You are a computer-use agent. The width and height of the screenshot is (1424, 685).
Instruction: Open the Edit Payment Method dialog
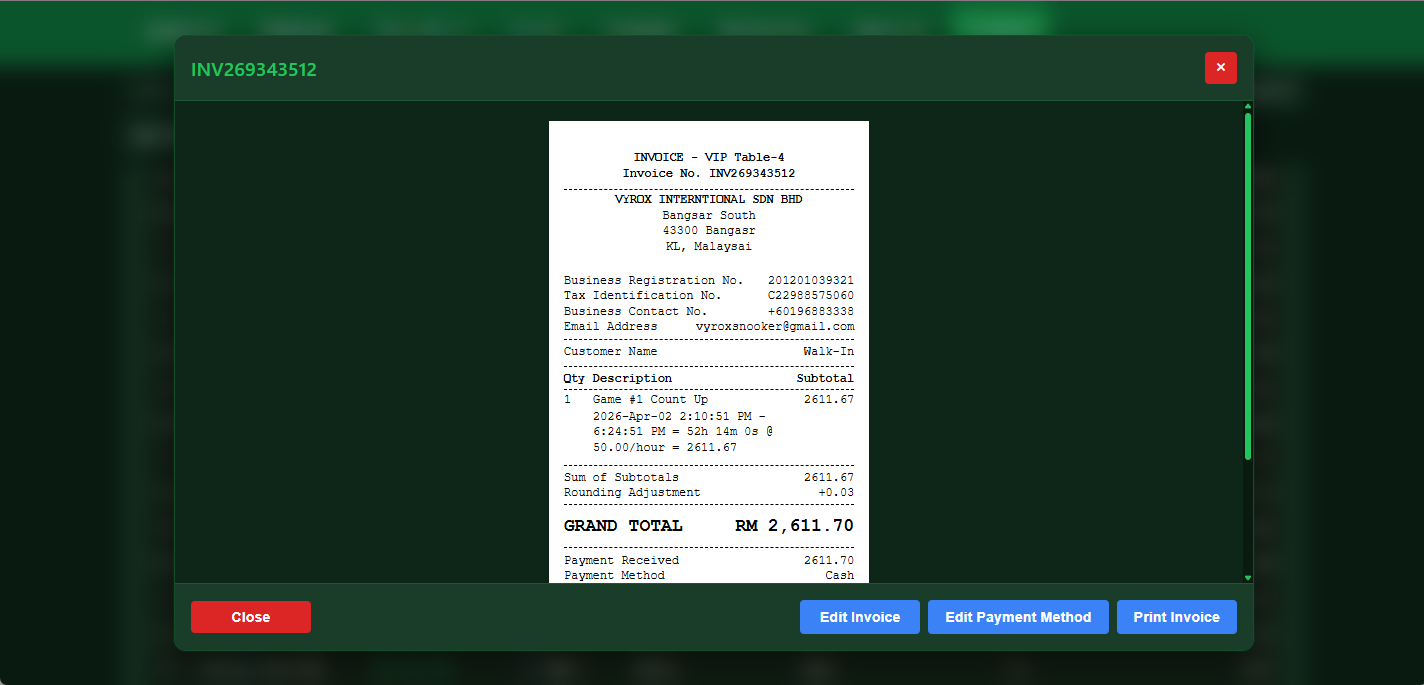tap(1018, 617)
